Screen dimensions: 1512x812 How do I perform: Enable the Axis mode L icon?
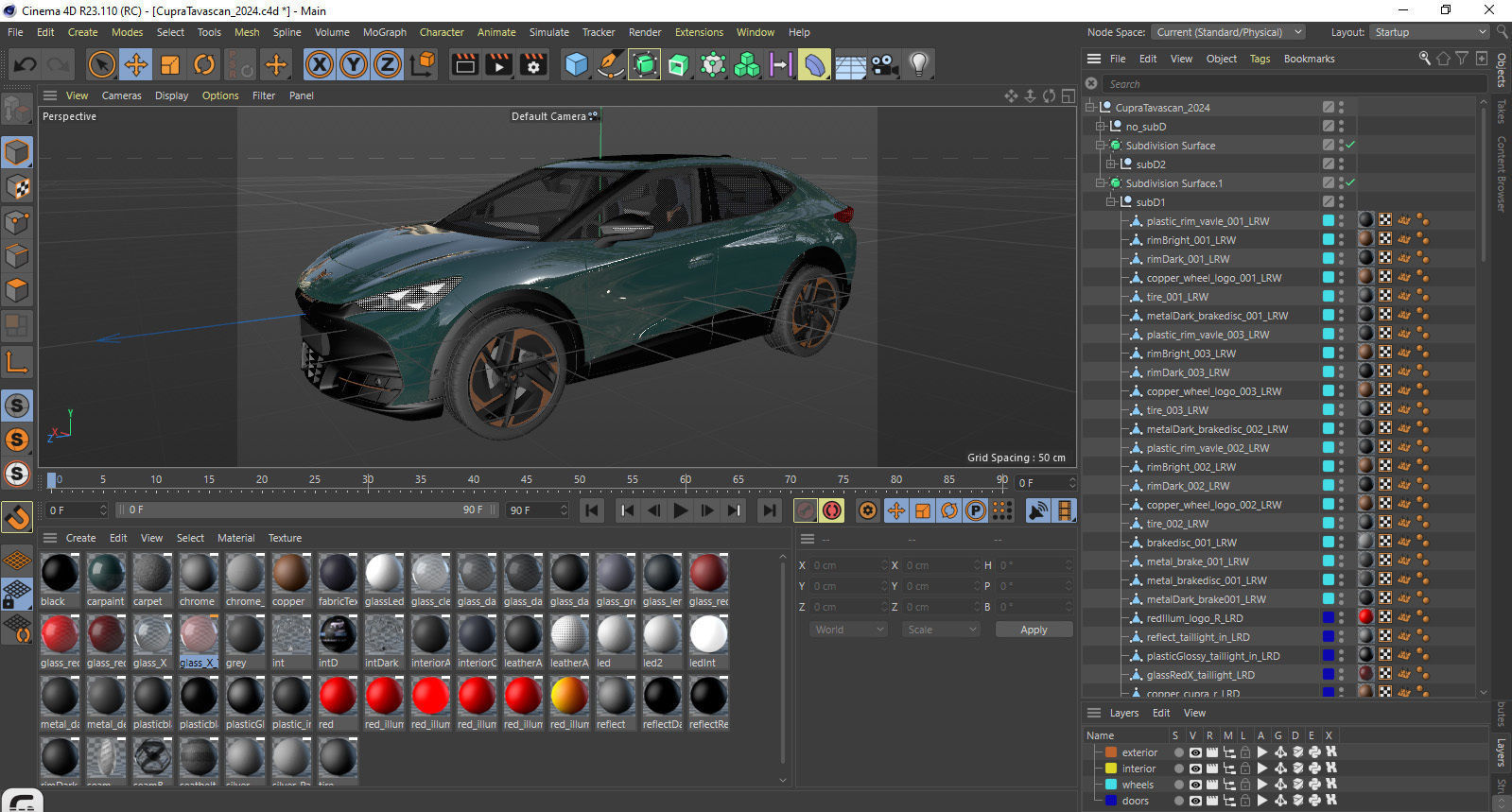click(x=17, y=361)
